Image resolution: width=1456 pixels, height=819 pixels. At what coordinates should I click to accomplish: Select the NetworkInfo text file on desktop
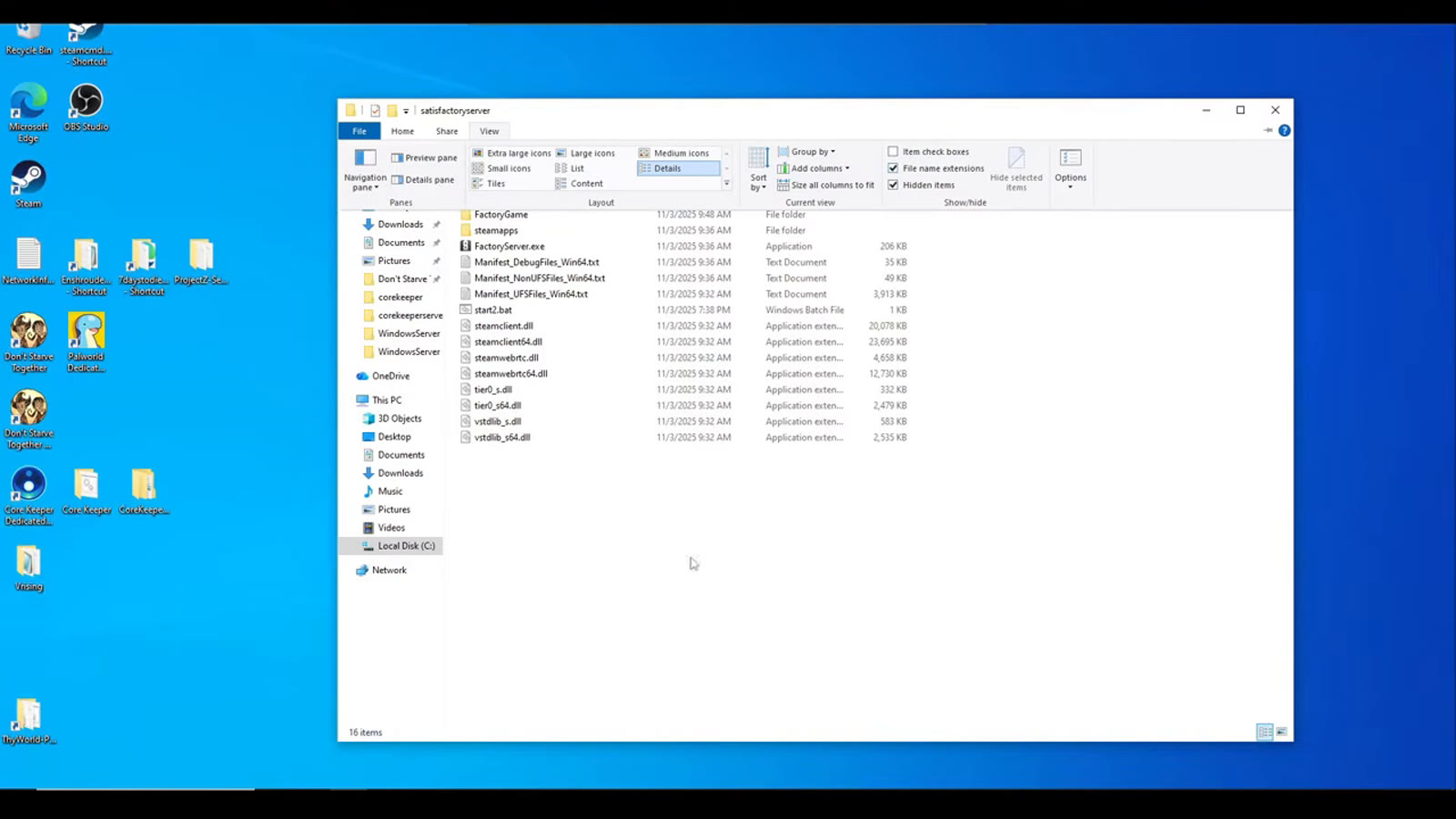pos(28,261)
